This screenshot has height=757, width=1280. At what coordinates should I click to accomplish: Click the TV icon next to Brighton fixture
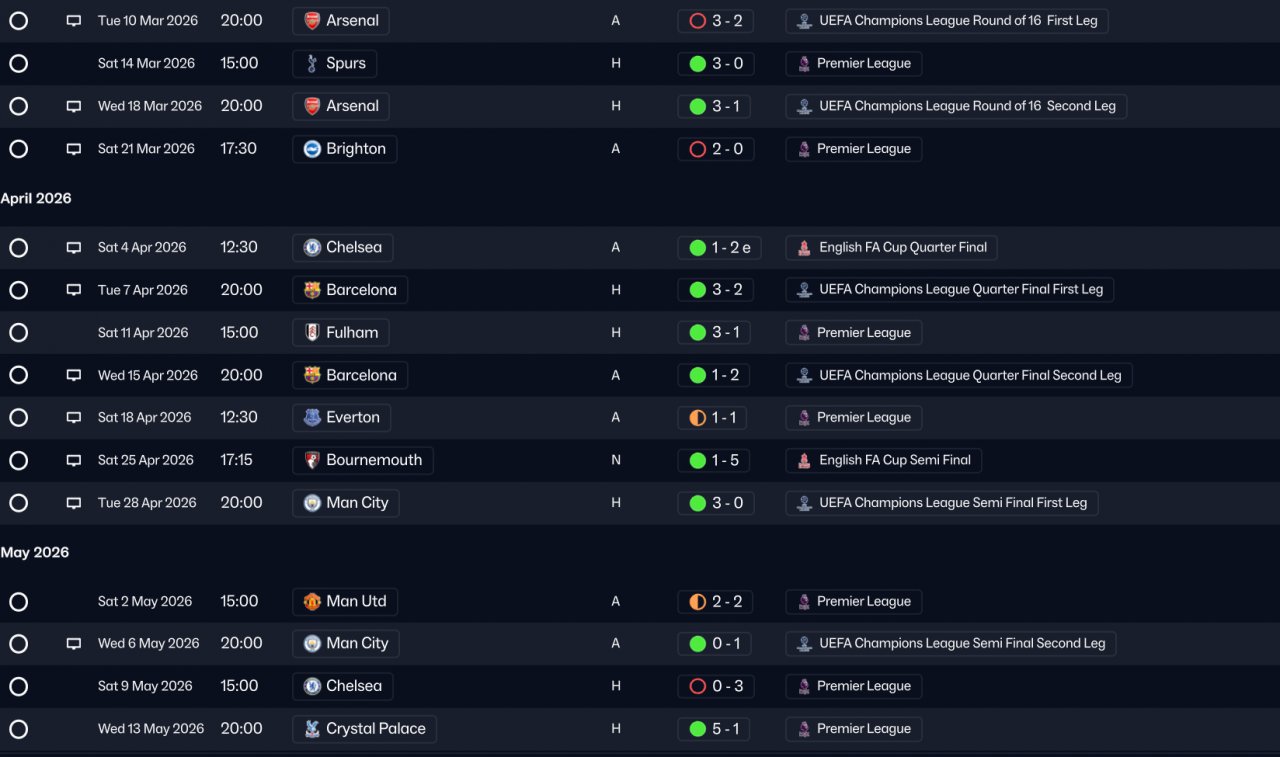tap(73, 149)
